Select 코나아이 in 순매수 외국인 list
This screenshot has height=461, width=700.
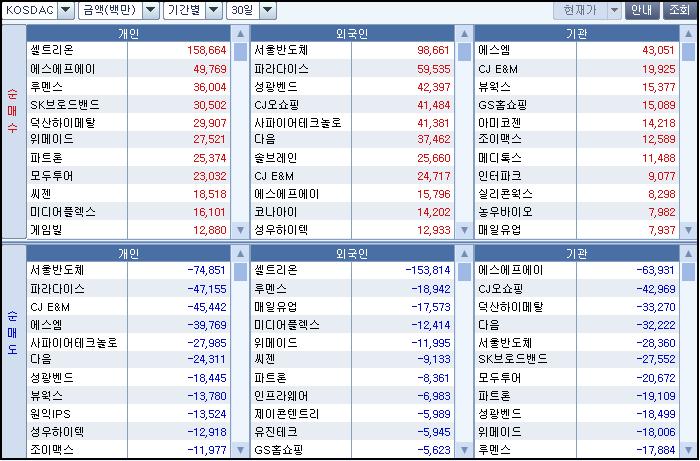[x=276, y=212]
